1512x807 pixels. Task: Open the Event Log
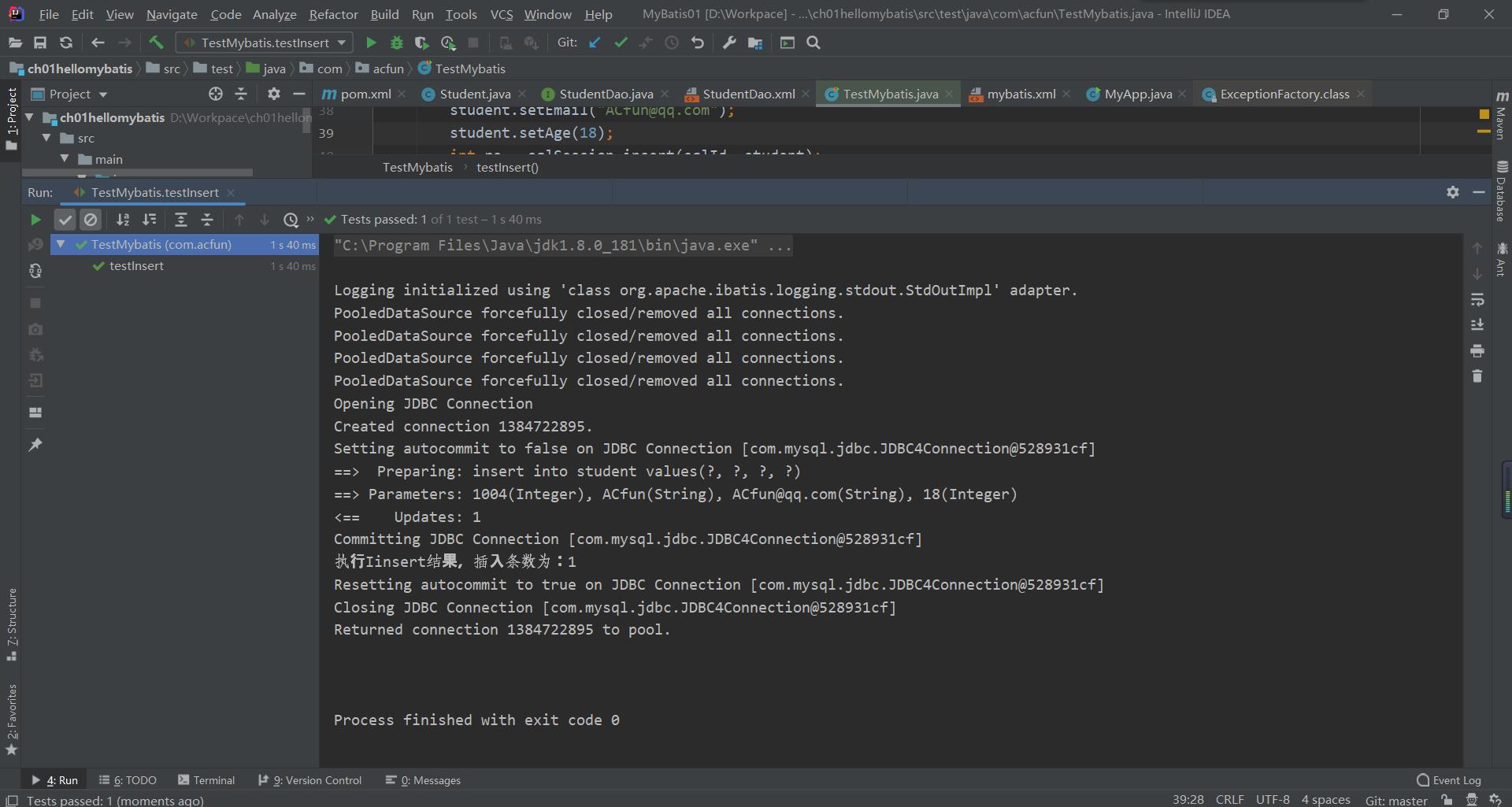[1448, 780]
